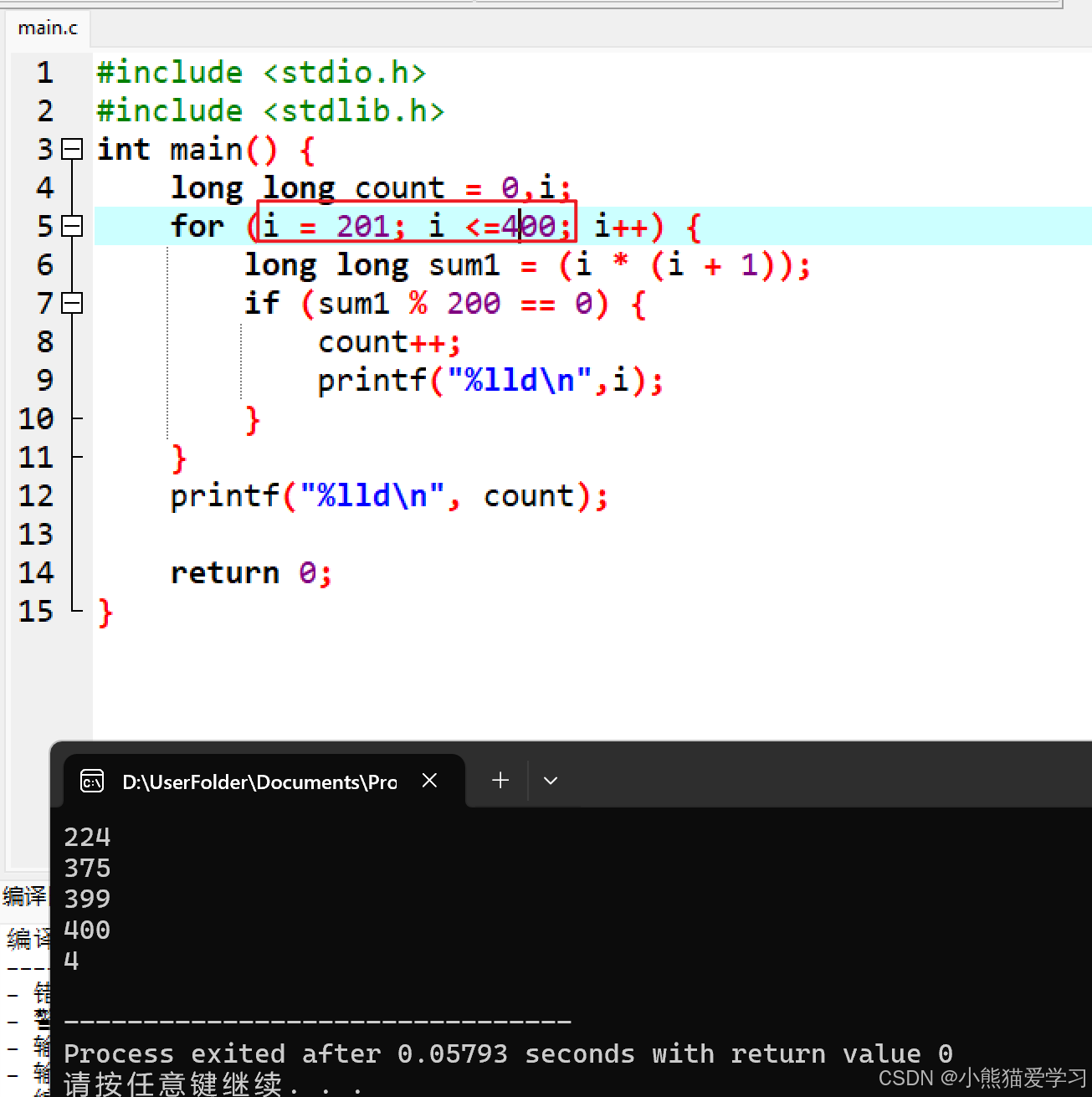This screenshot has height=1097, width=1092.
Task: Click the printf("%lld\n",i); statement
Action: pos(491,381)
